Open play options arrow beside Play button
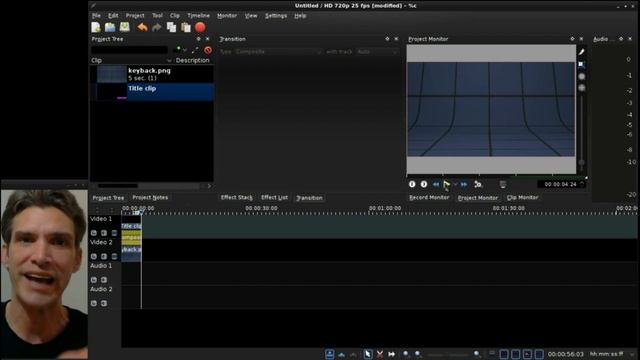 coord(456,184)
